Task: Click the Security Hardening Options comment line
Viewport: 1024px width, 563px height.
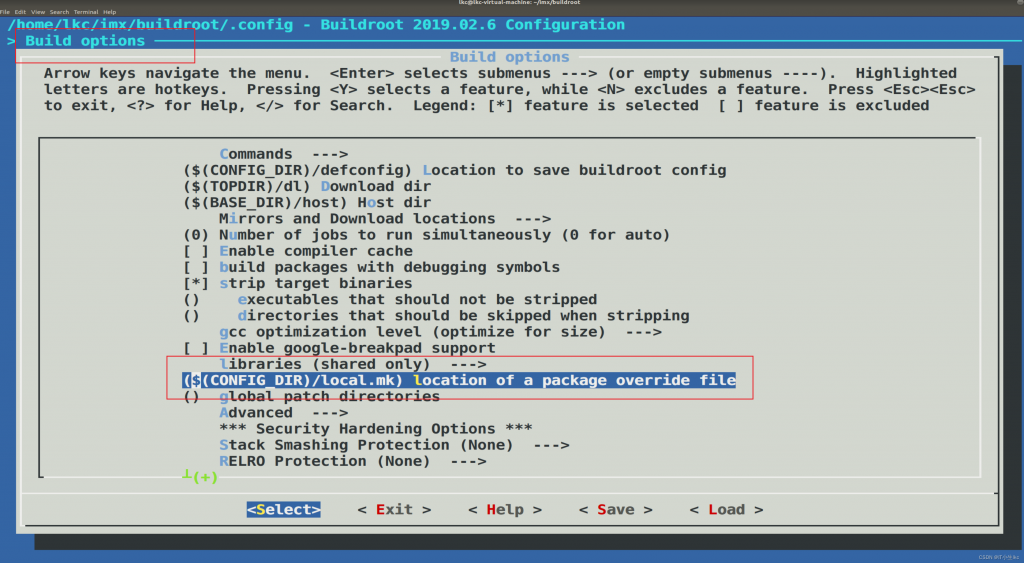Action: [x=376, y=429]
